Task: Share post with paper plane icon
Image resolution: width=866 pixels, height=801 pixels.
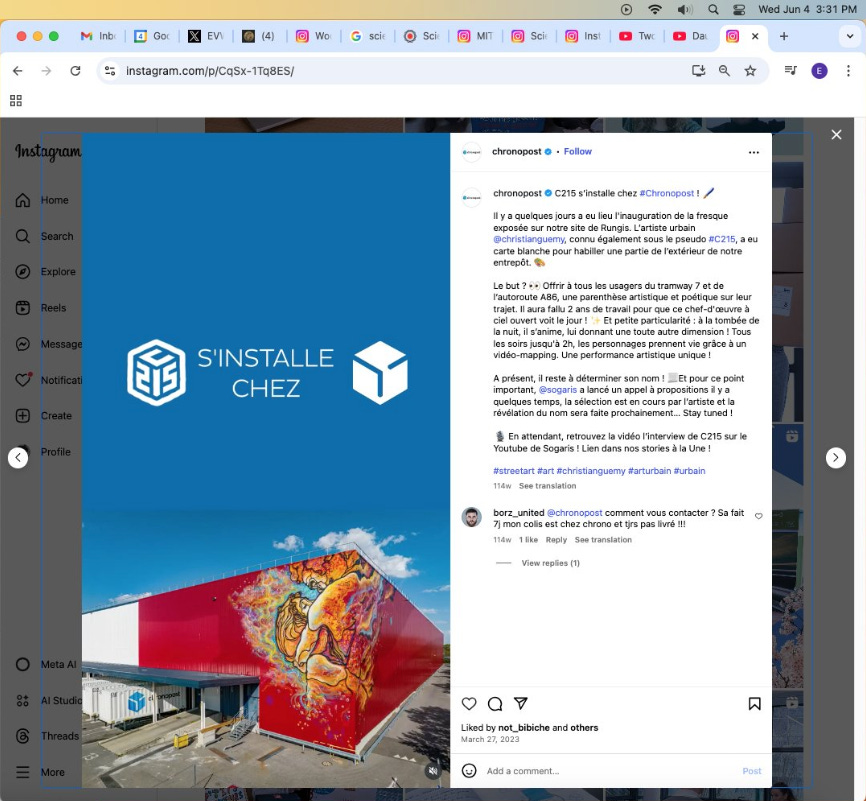Action: [520, 703]
